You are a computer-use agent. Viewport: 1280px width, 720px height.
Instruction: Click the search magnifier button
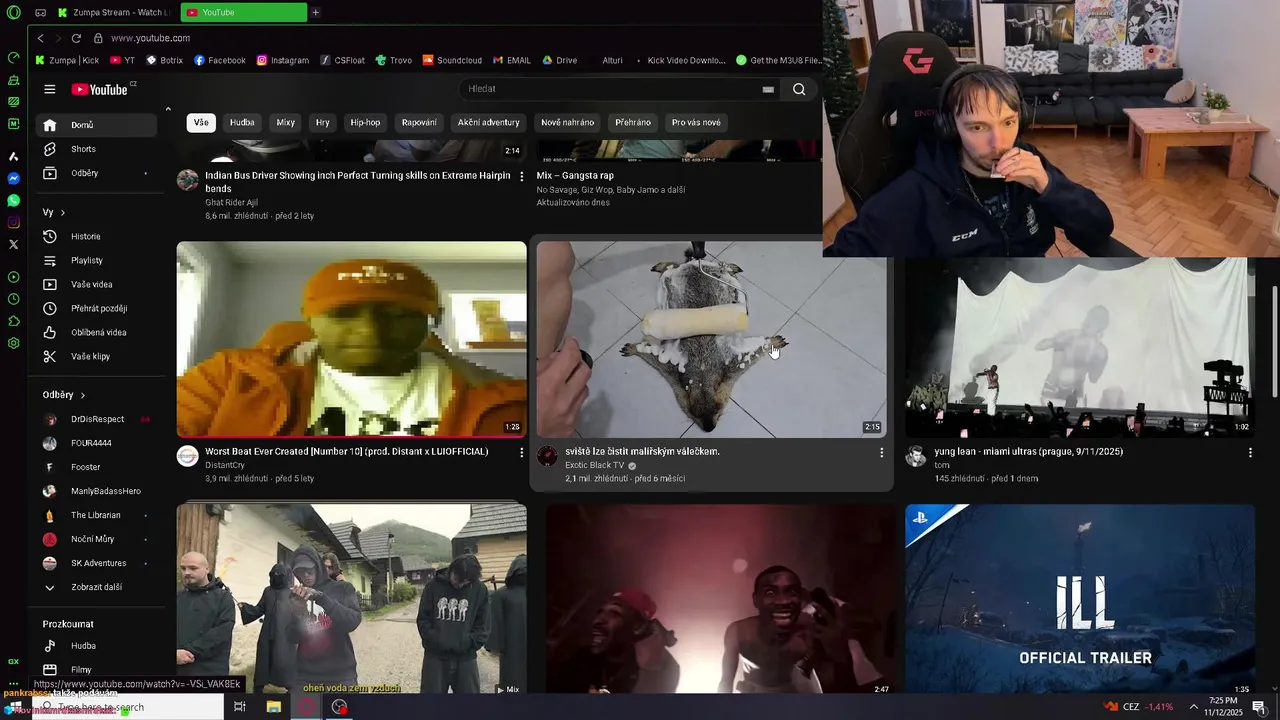point(799,89)
